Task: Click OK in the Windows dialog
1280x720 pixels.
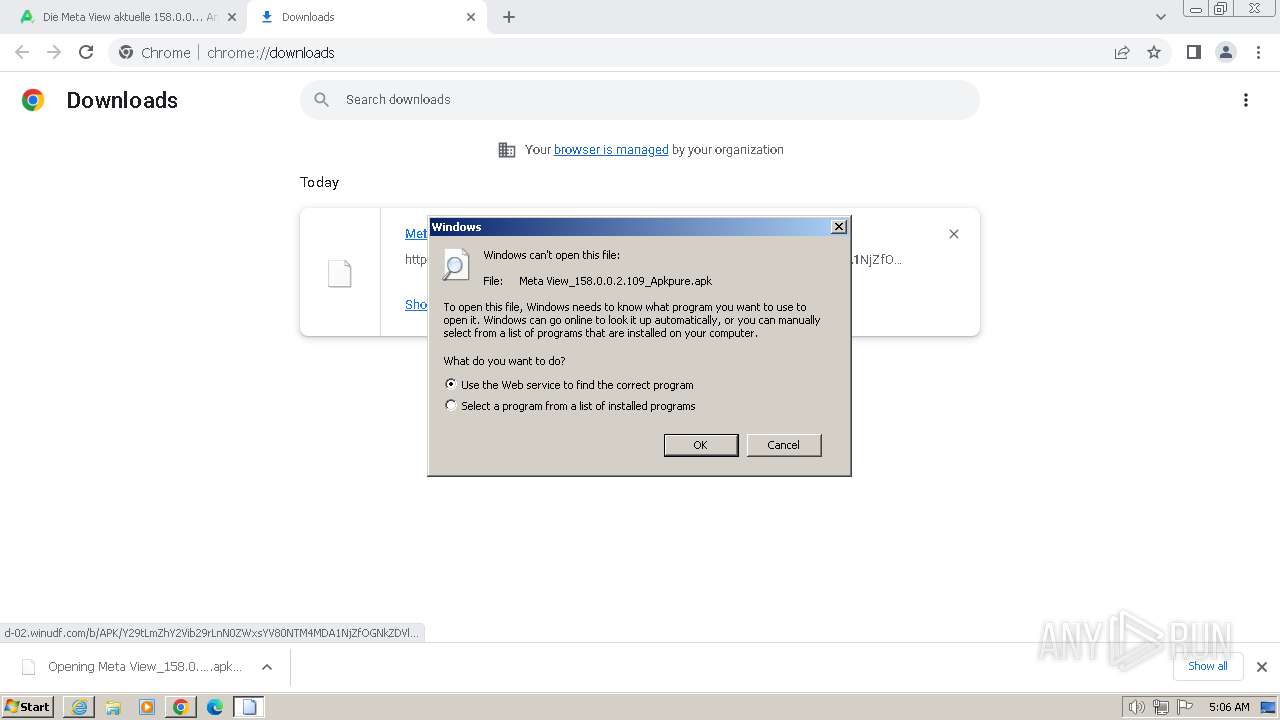Action: pyautogui.click(x=701, y=445)
